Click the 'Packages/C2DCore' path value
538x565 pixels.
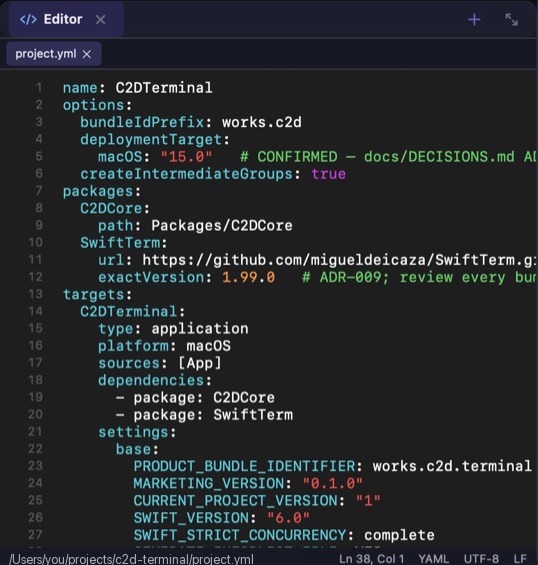[x=222, y=226]
